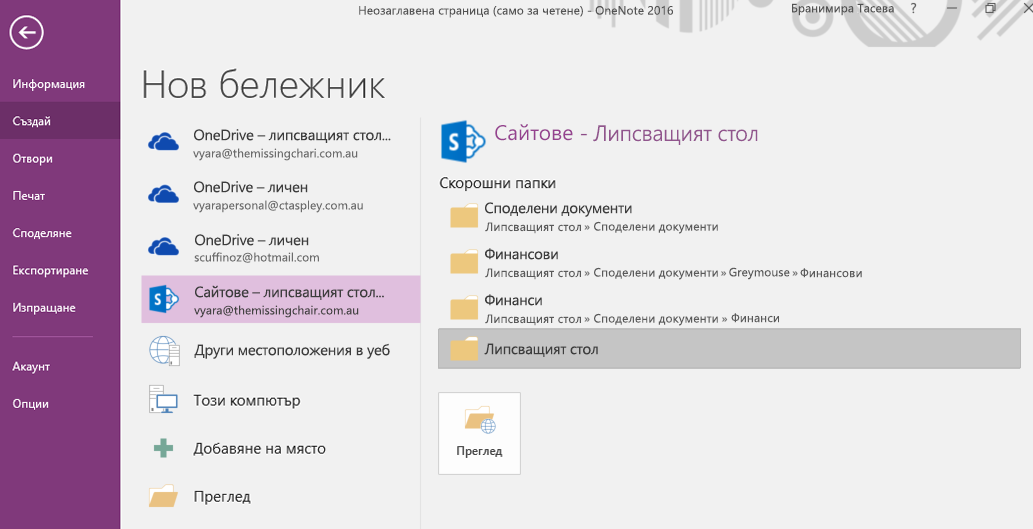Go back using the circled arrow

26,32
